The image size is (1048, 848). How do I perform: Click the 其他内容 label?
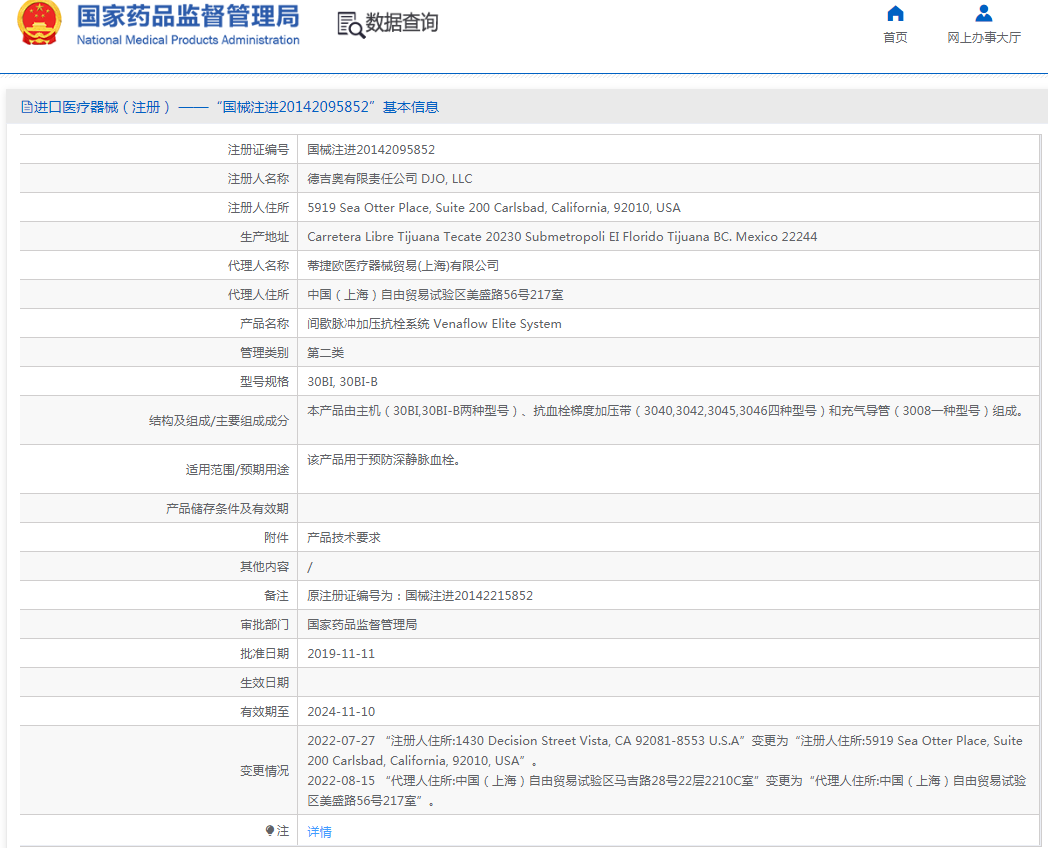coord(264,567)
